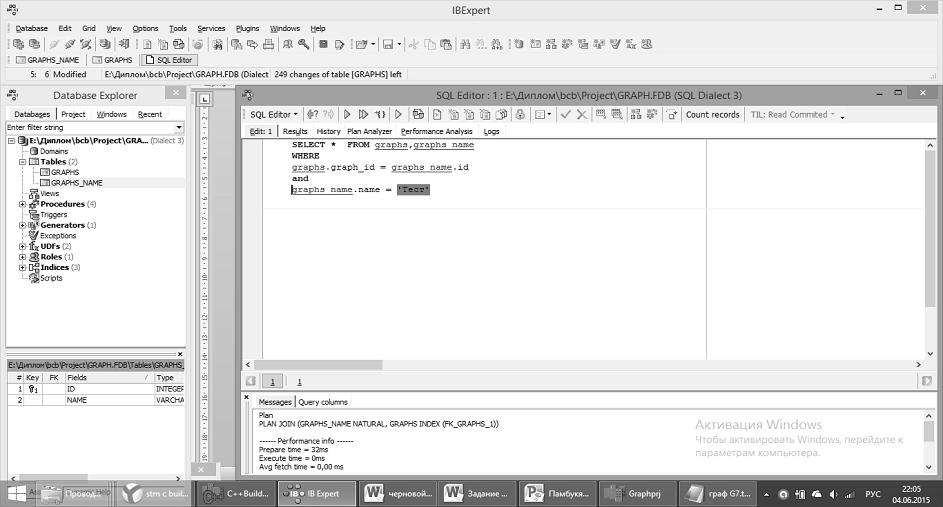Execute the query with the first play icon
Image resolution: width=943 pixels, height=507 pixels.
[x=347, y=114]
